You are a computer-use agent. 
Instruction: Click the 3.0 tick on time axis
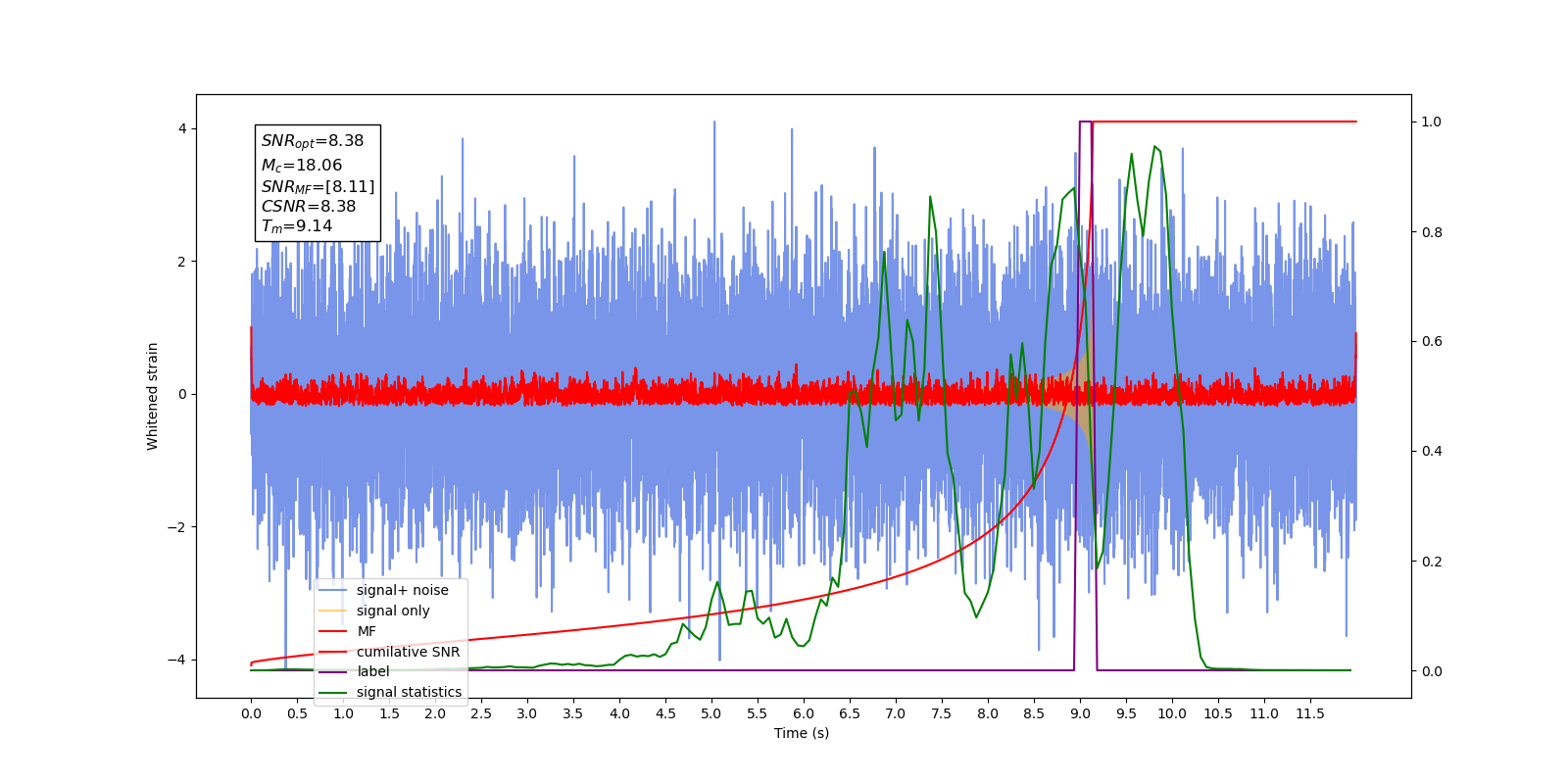[527, 713]
